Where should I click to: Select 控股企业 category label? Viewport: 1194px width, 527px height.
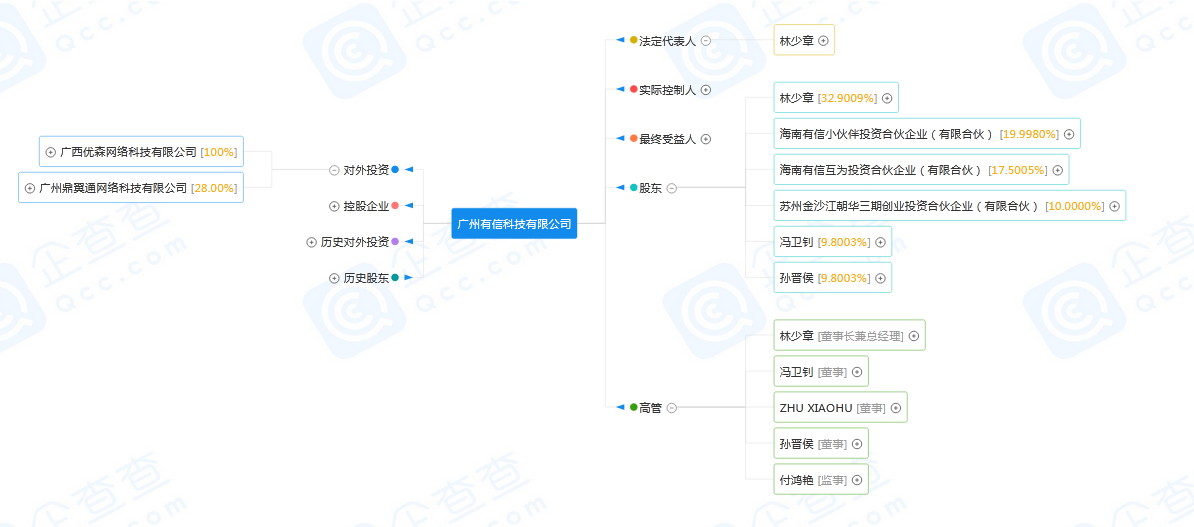[366, 206]
